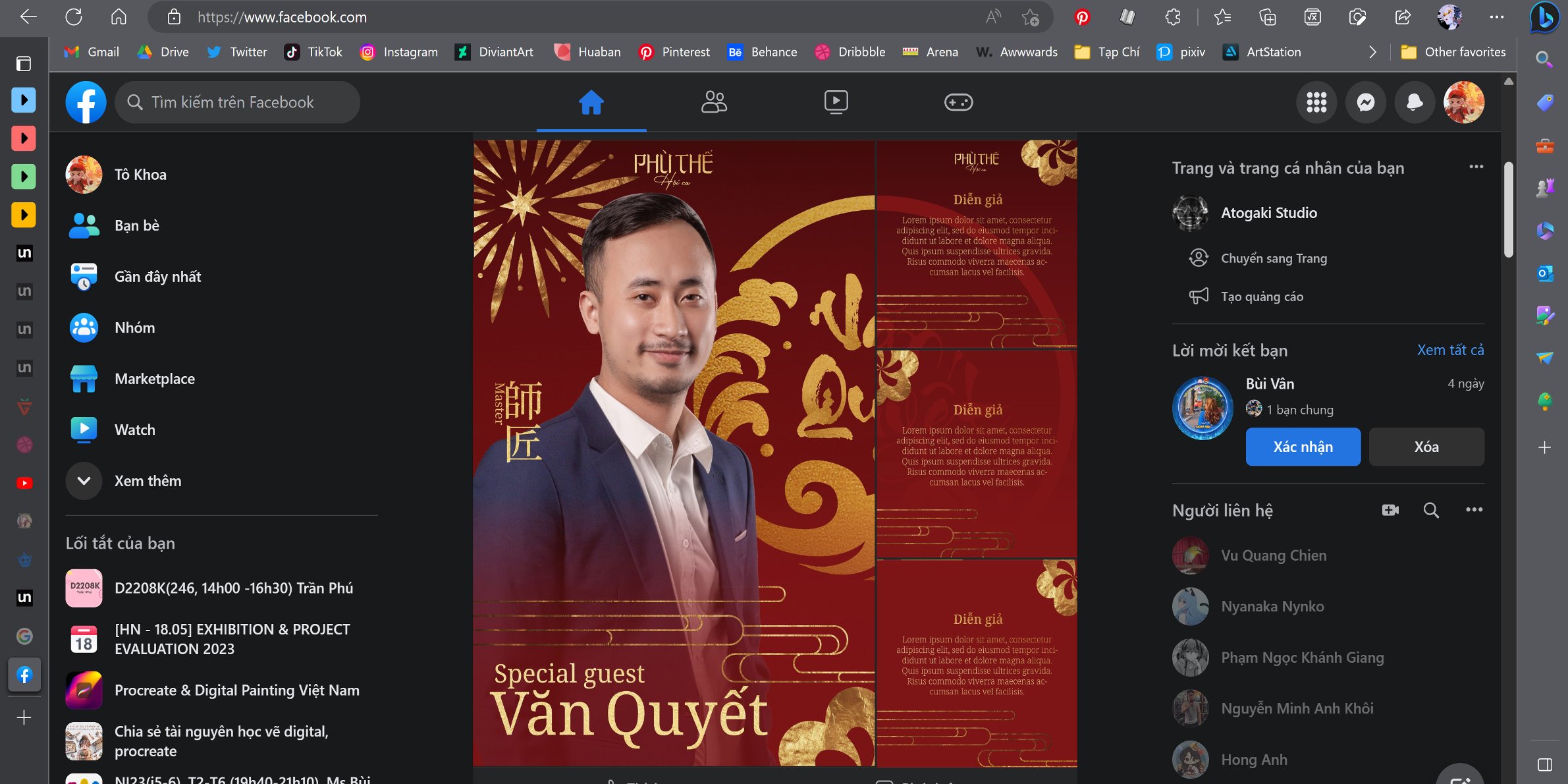Open Watch from left sidebar

[221, 430]
